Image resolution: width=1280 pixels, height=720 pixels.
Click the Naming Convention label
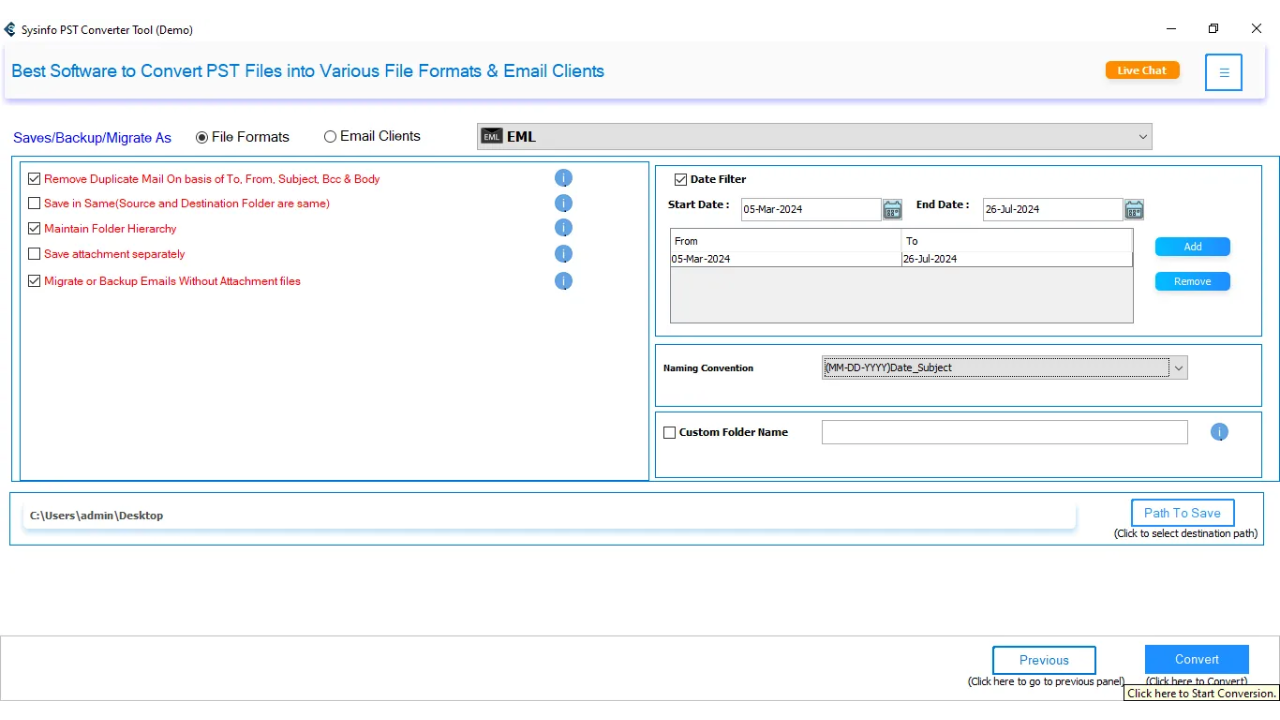click(x=708, y=368)
